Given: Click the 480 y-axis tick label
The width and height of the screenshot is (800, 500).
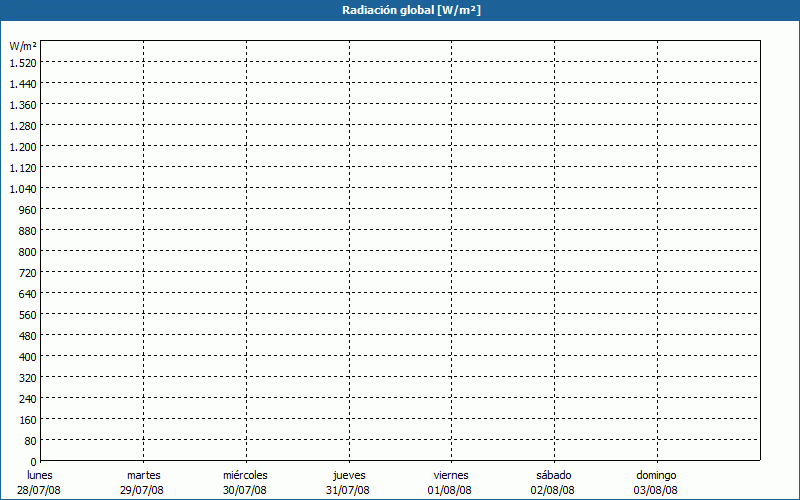Looking at the screenshot, I should (x=27, y=335).
